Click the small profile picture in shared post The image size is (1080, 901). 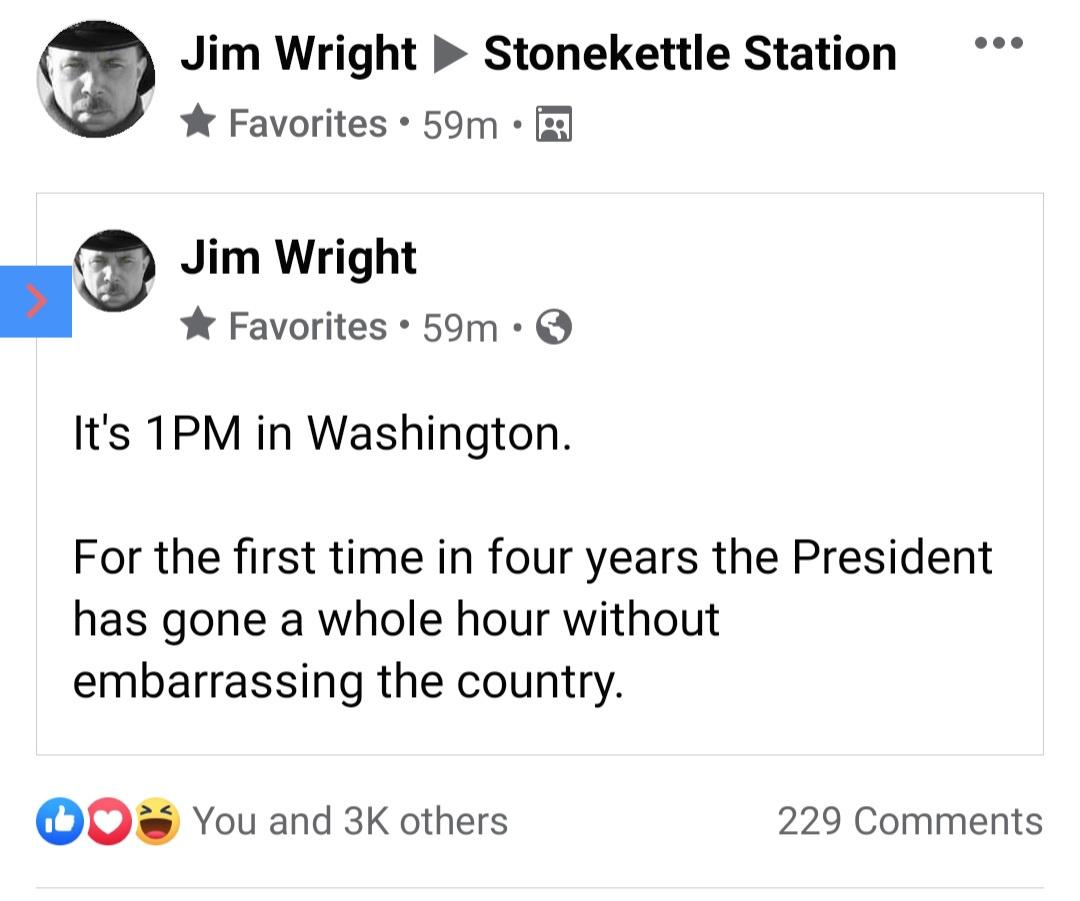(115, 271)
